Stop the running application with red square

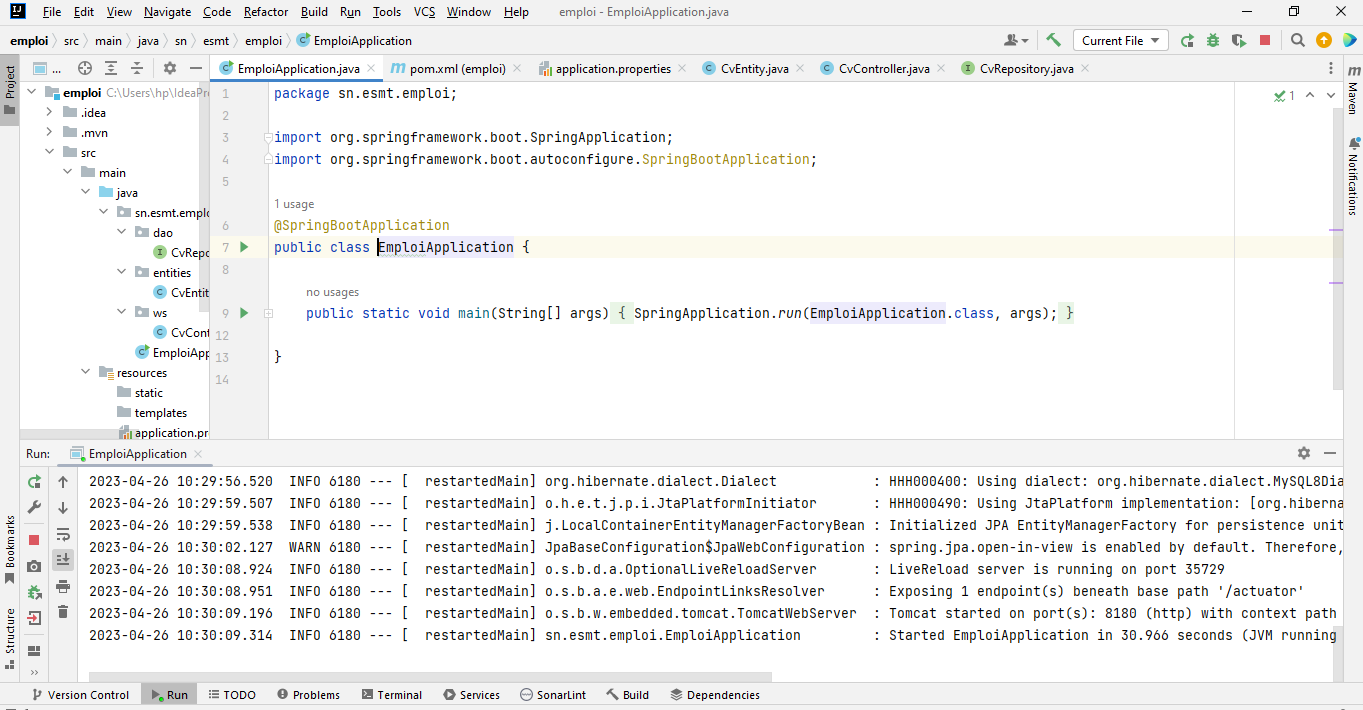1264,39
